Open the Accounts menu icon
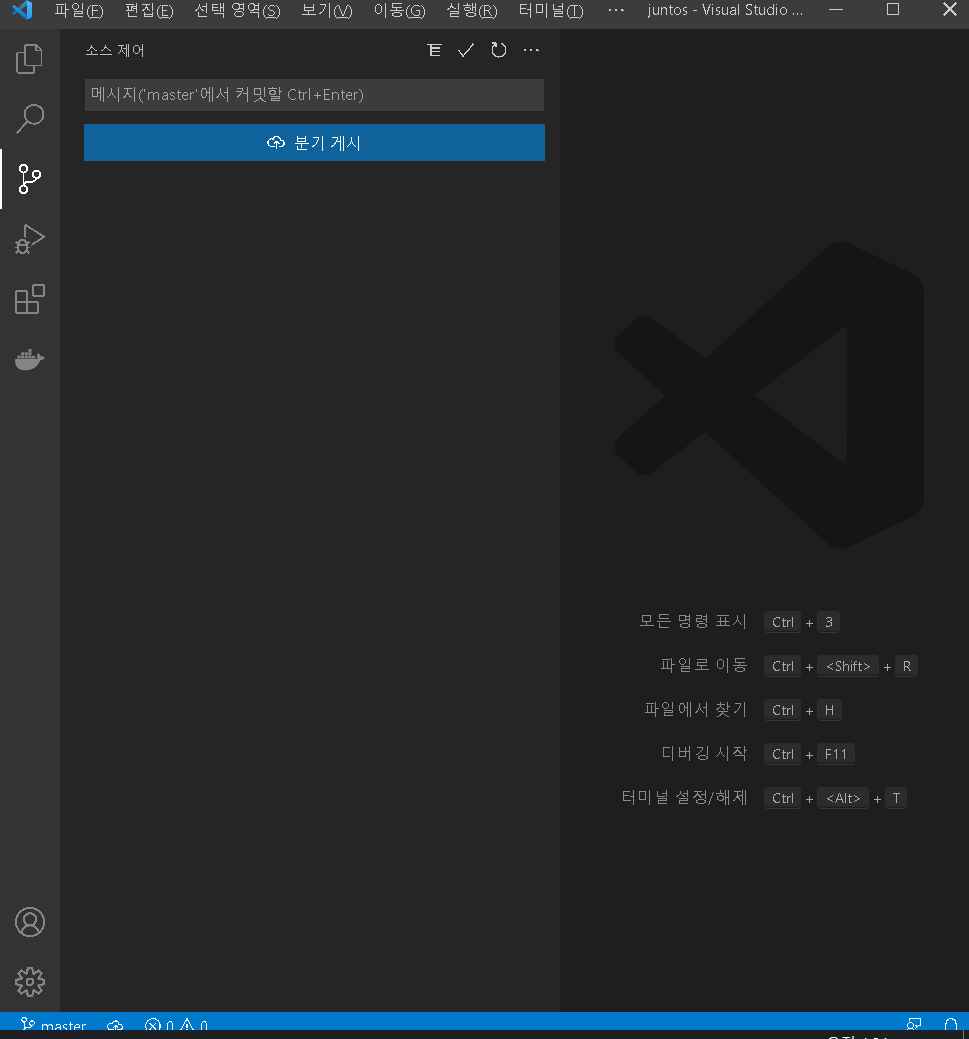The image size is (969, 1039). (30, 922)
